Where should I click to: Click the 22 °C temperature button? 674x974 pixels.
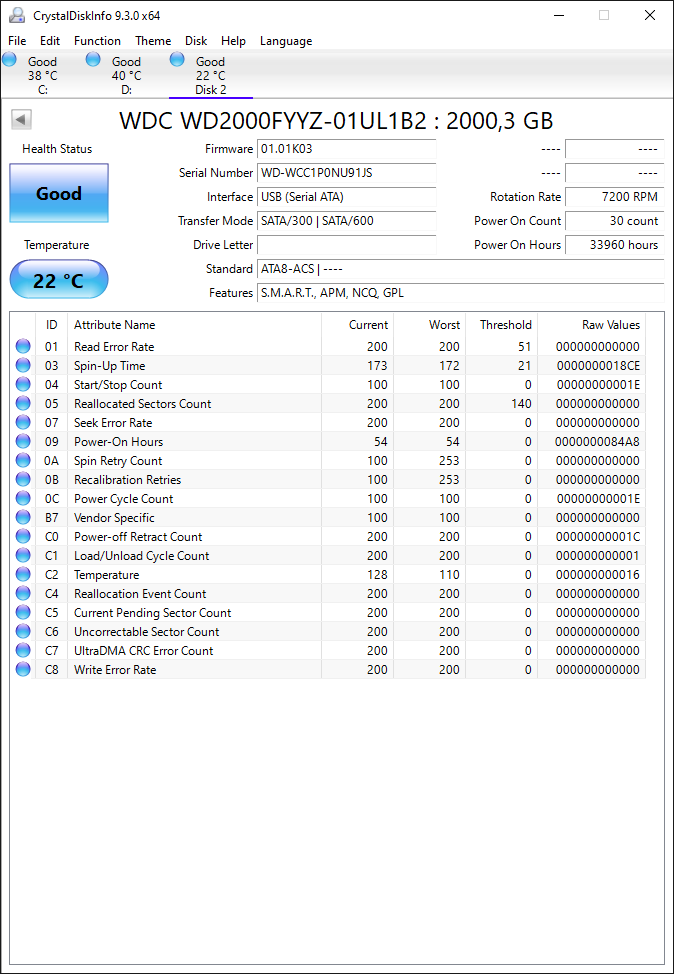pyautogui.click(x=59, y=280)
